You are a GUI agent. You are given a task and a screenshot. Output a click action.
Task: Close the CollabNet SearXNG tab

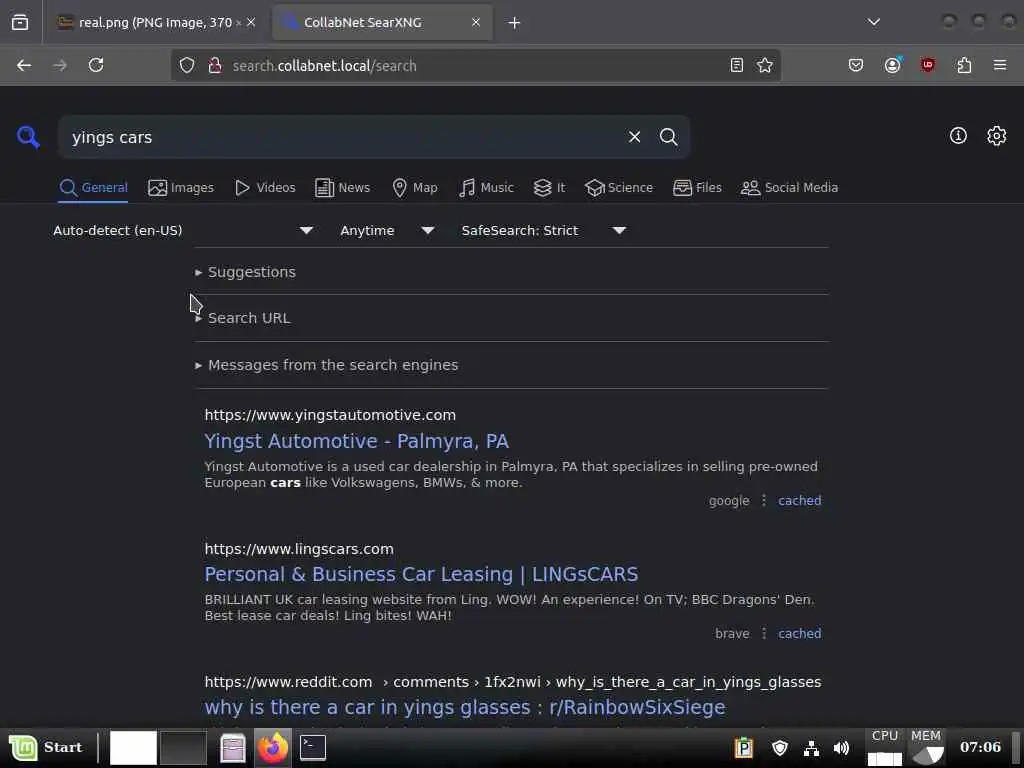[476, 22]
